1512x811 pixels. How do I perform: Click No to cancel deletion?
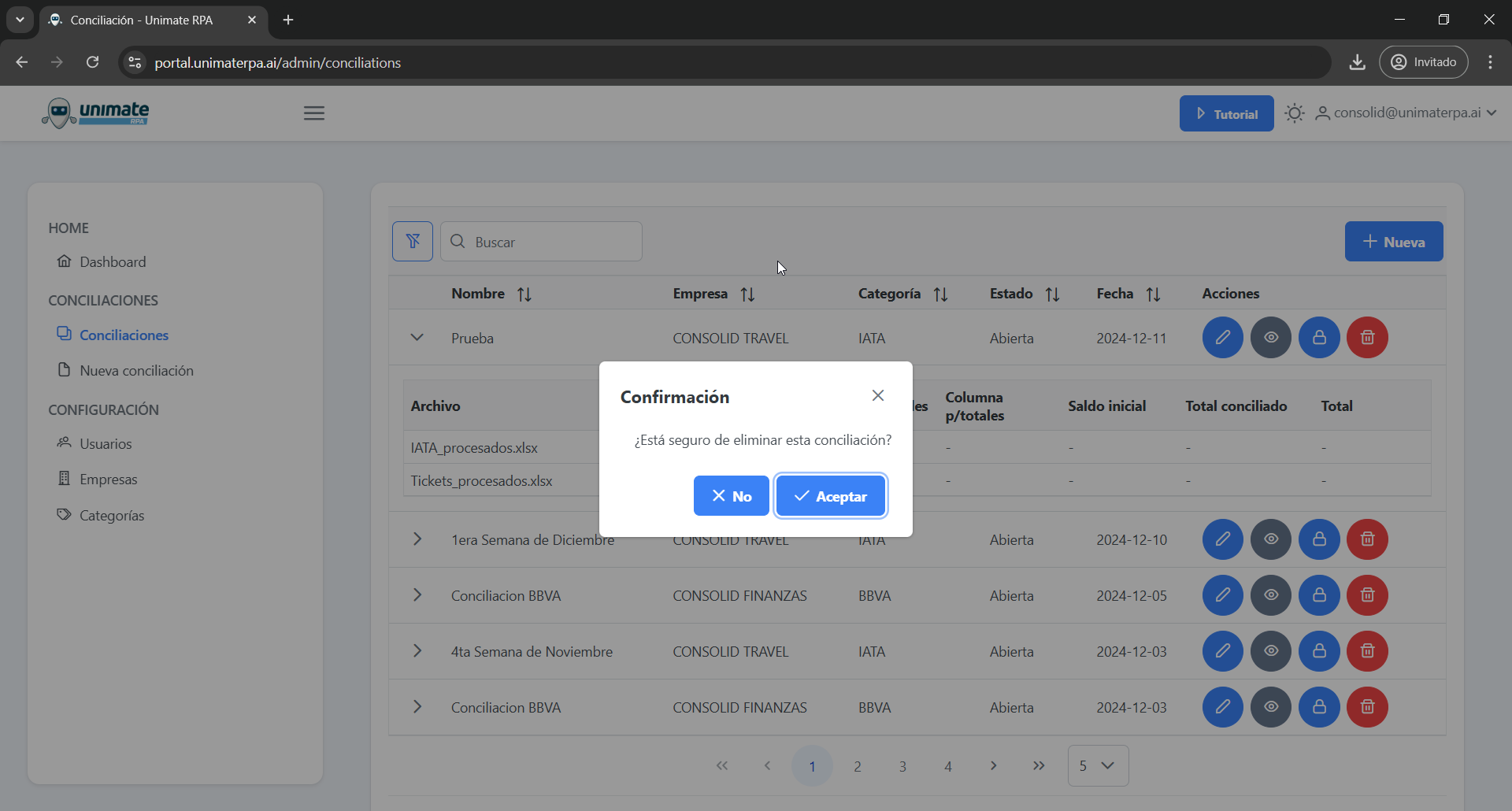click(731, 496)
